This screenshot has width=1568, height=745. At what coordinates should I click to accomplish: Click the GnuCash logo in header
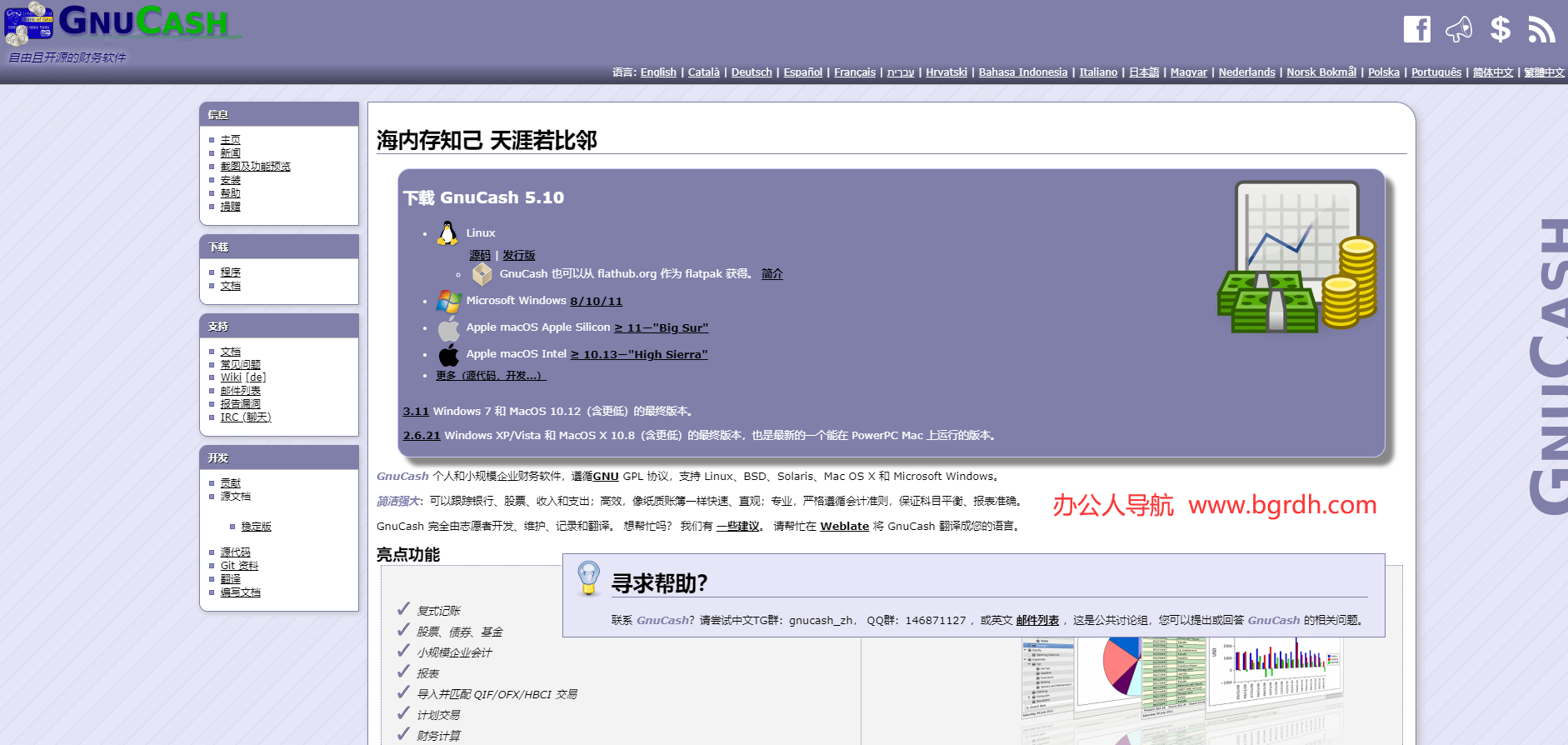coord(123,23)
